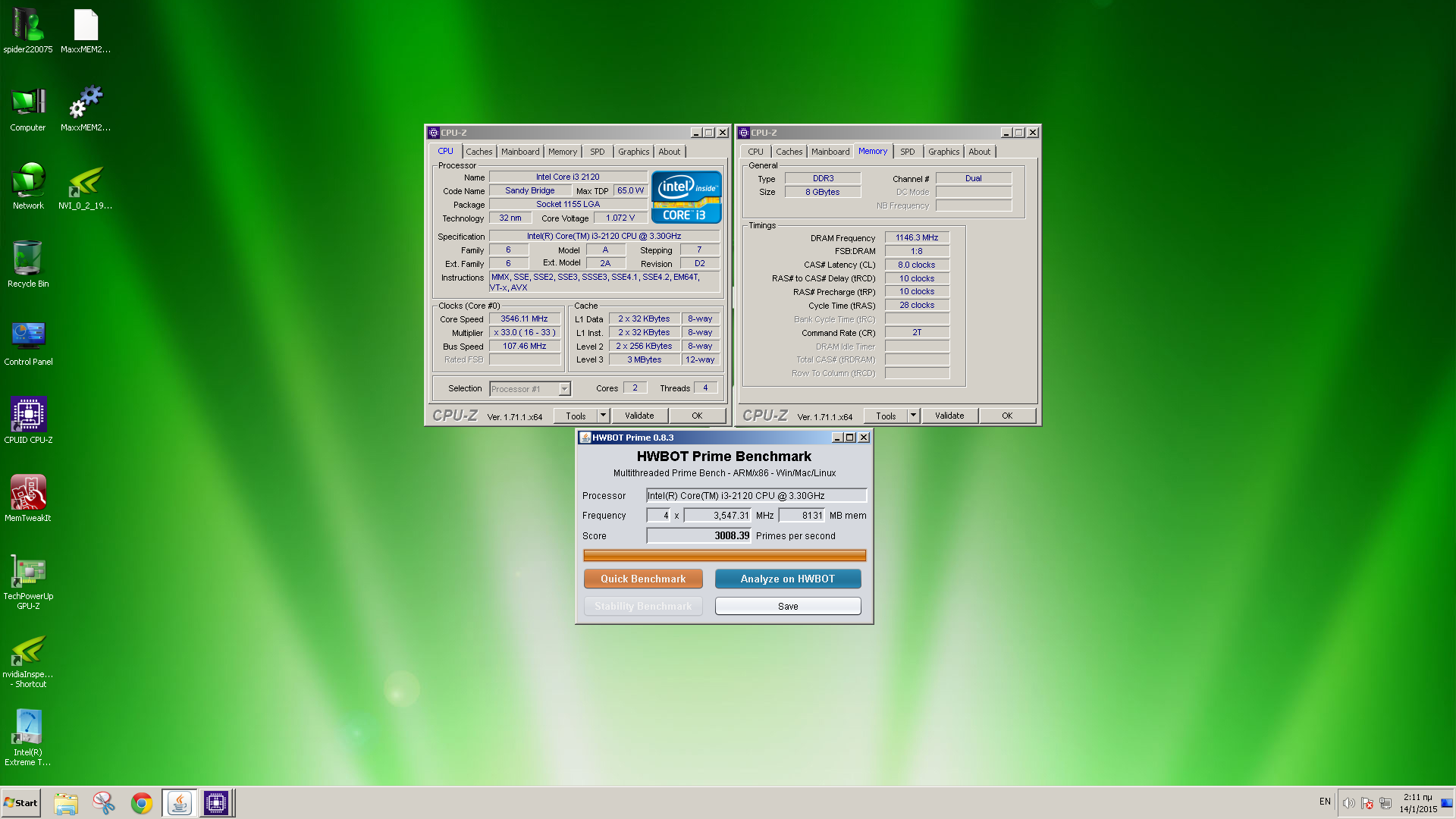Launch MemTweakIt desktop shortcut
The width and height of the screenshot is (1456, 819).
[x=28, y=499]
